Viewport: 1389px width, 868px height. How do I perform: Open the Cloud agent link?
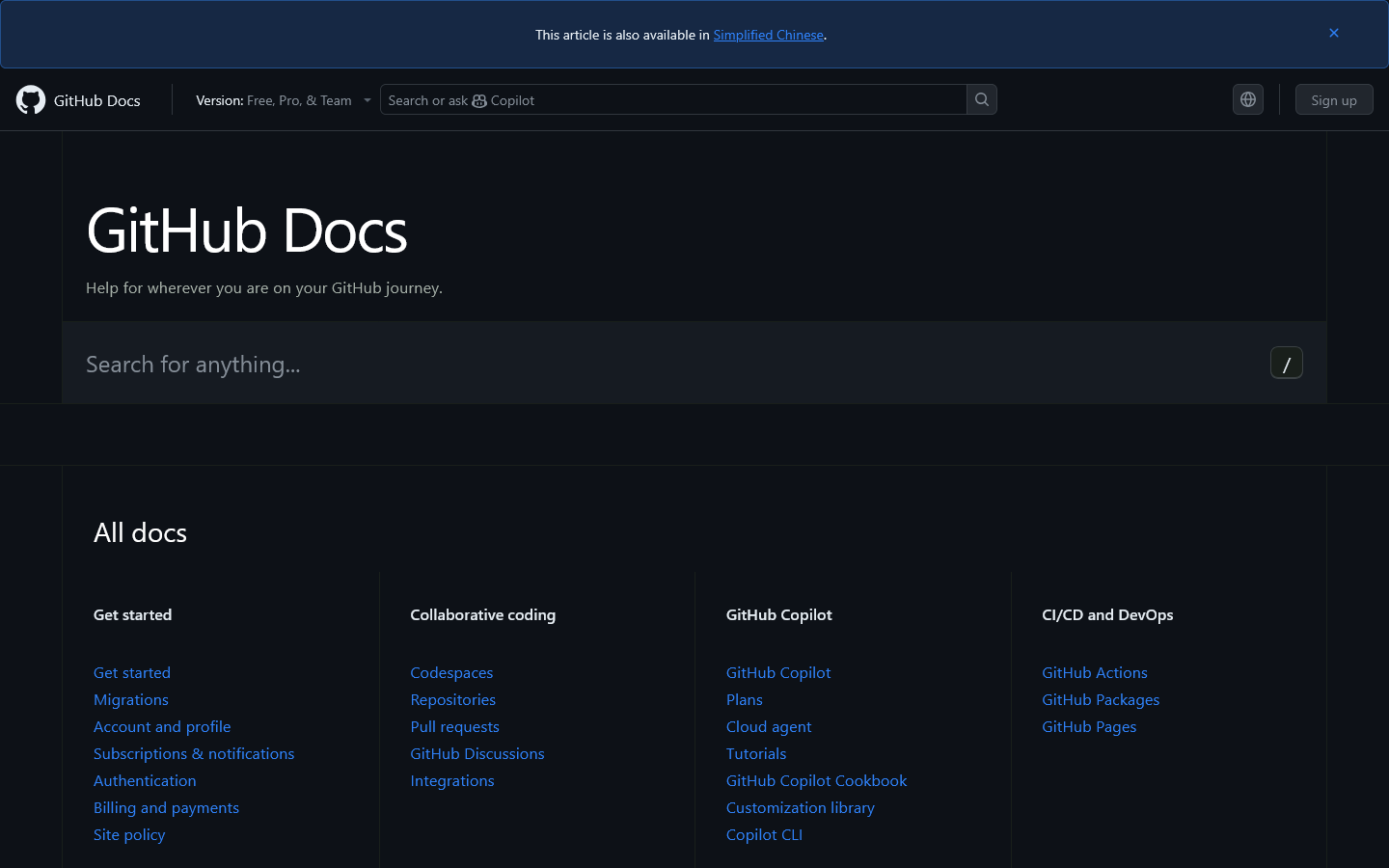pyautogui.click(x=769, y=726)
